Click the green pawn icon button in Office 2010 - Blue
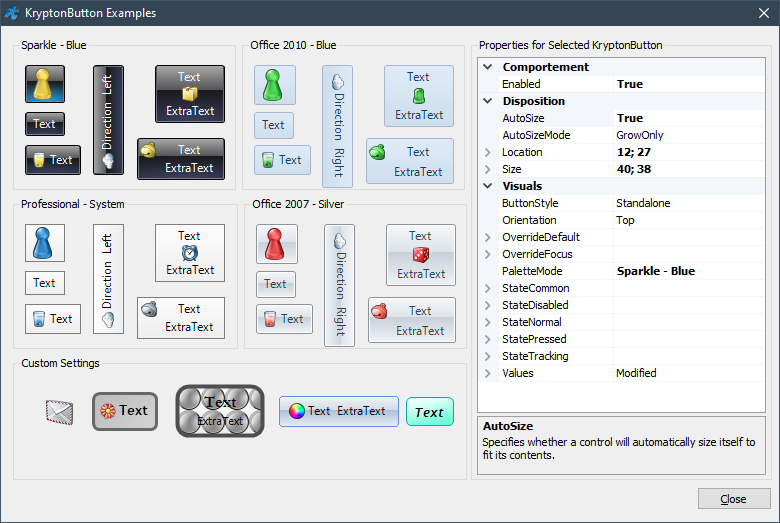Image resolution: width=780 pixels, height=523 pixels. coord(275,85)
